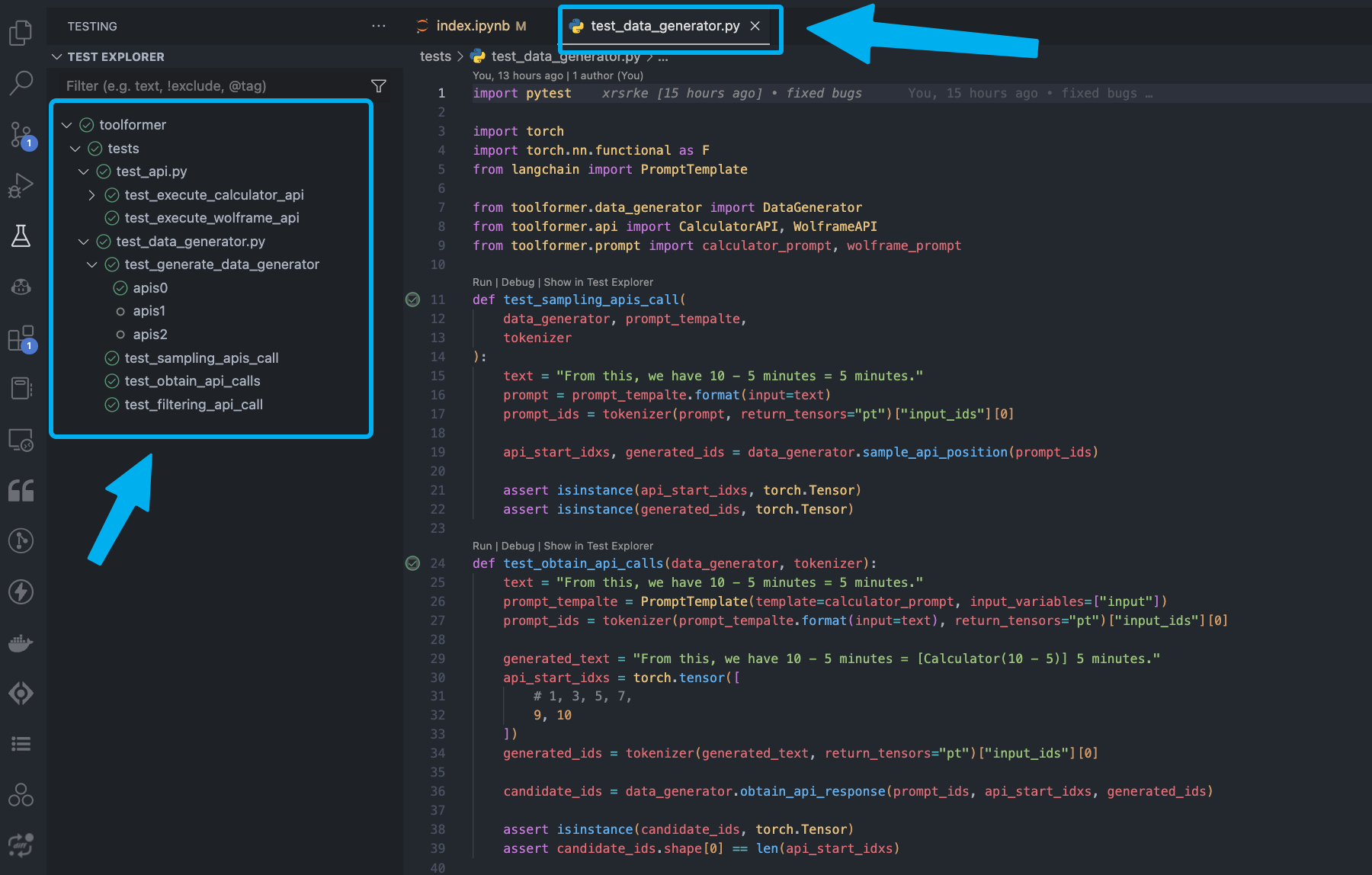Collapse the test_generate_data_generator node
1372x875 pixels.
(92, 264)
